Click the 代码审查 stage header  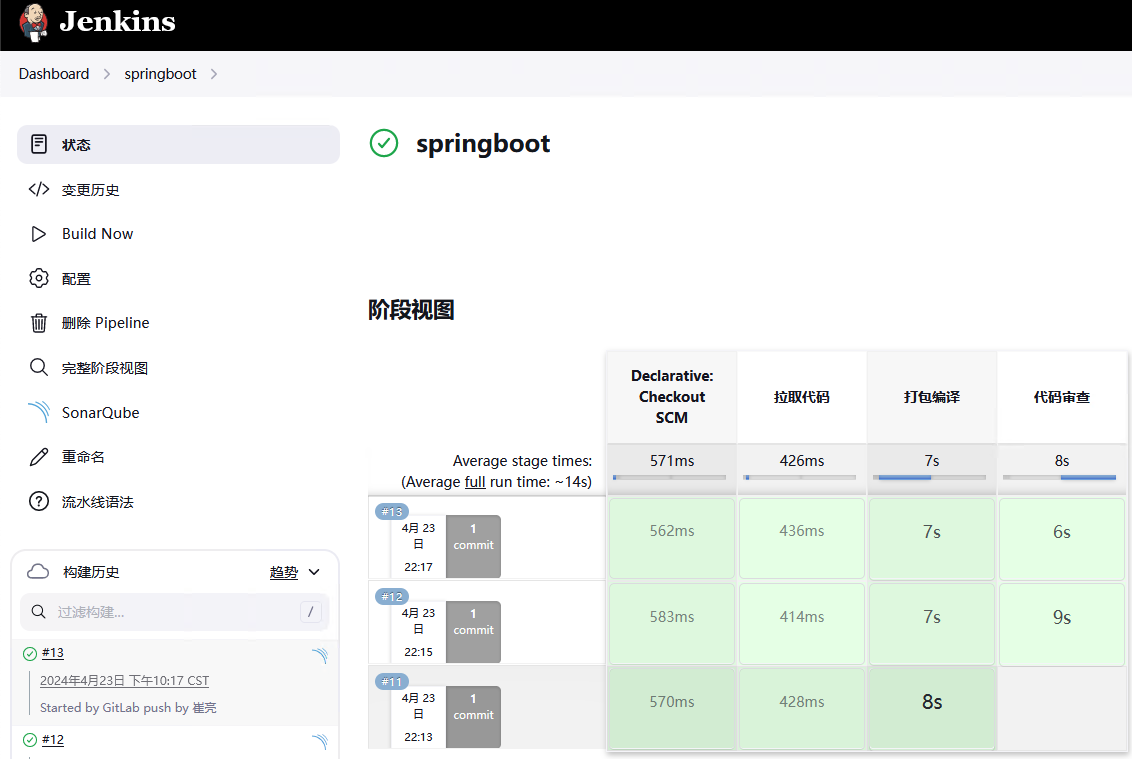pyautogui.click(x=1062, y=397)
